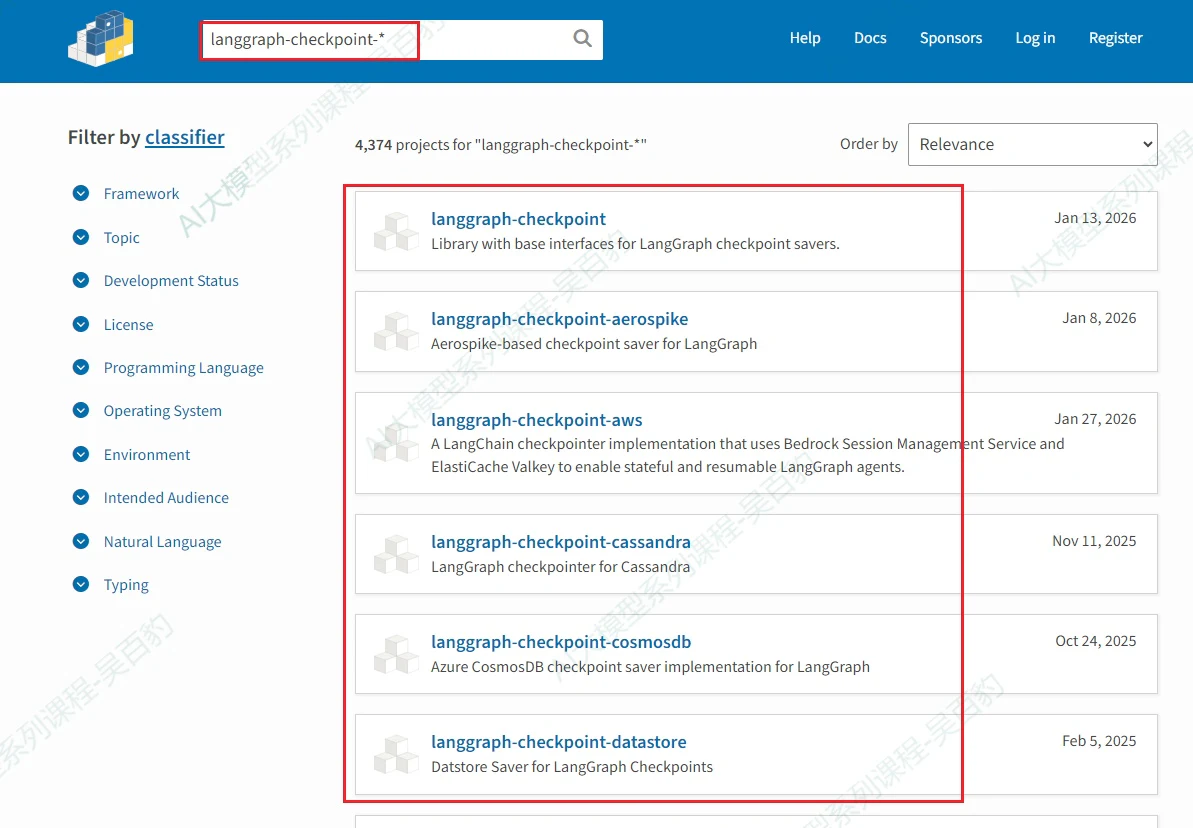This screenshot has width=1193, height=828.
Task: Click the Library with base interfaces description
Action: tap(635, 244)
